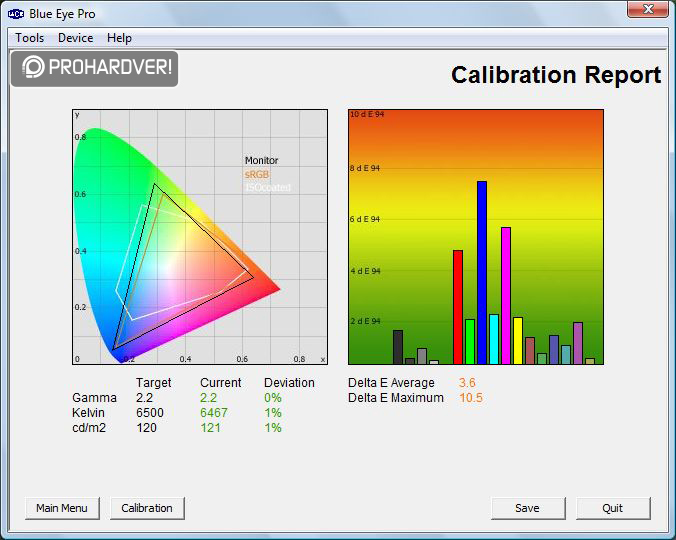Click the Main Menu button
Image resolution: width=676 pixels, height=540 pixels.
point(62,508)
